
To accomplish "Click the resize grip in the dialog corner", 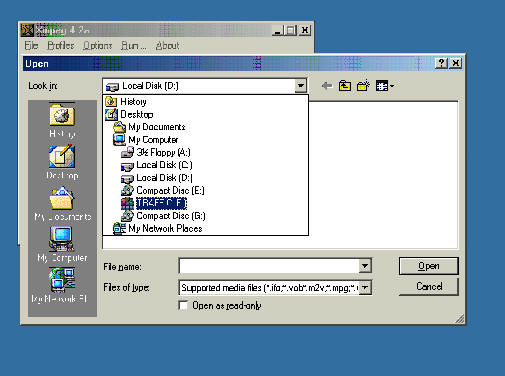I will click(x=460, y=319).
